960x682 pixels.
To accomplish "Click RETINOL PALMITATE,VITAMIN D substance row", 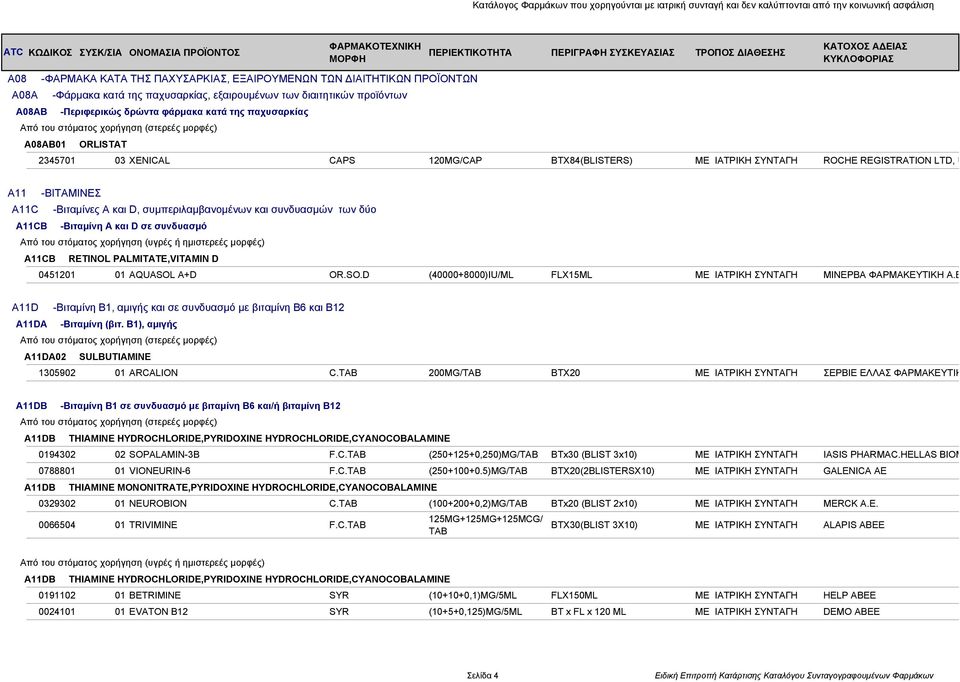I will [x=121, y=259].
